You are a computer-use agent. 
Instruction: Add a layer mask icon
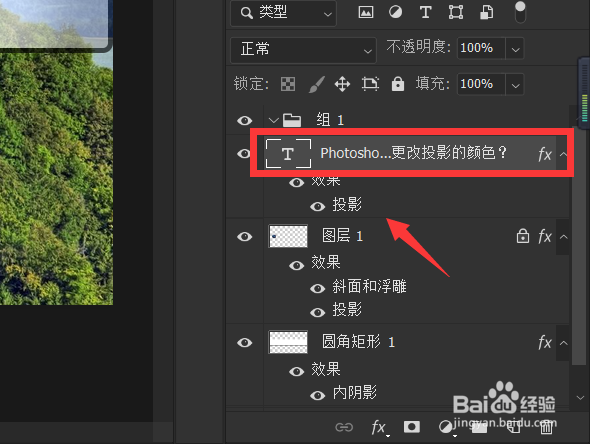pos(412,427)
